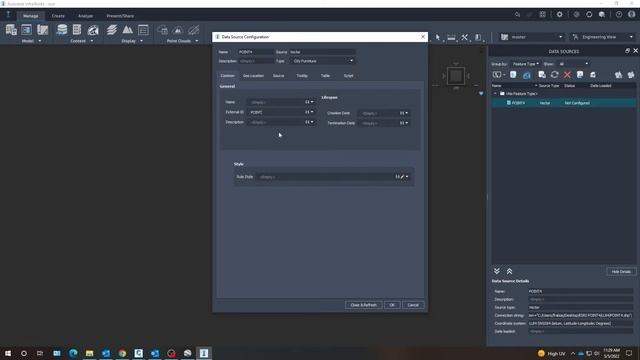Undock the Data Sources panel via float icon
Image resolution: width=640 pixels, height=360 pixels.
[627, 51]
